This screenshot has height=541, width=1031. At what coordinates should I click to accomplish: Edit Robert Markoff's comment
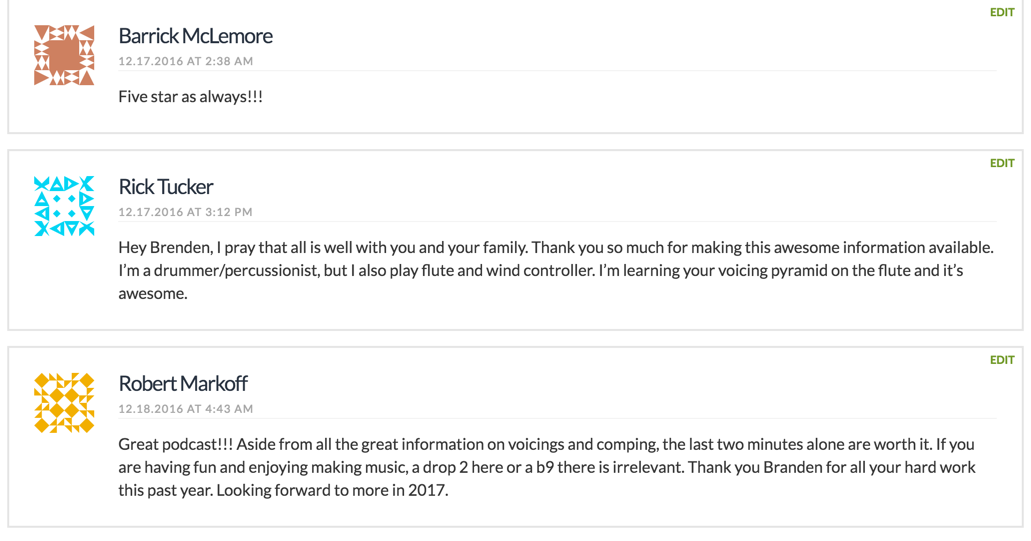pos(1002,360)
